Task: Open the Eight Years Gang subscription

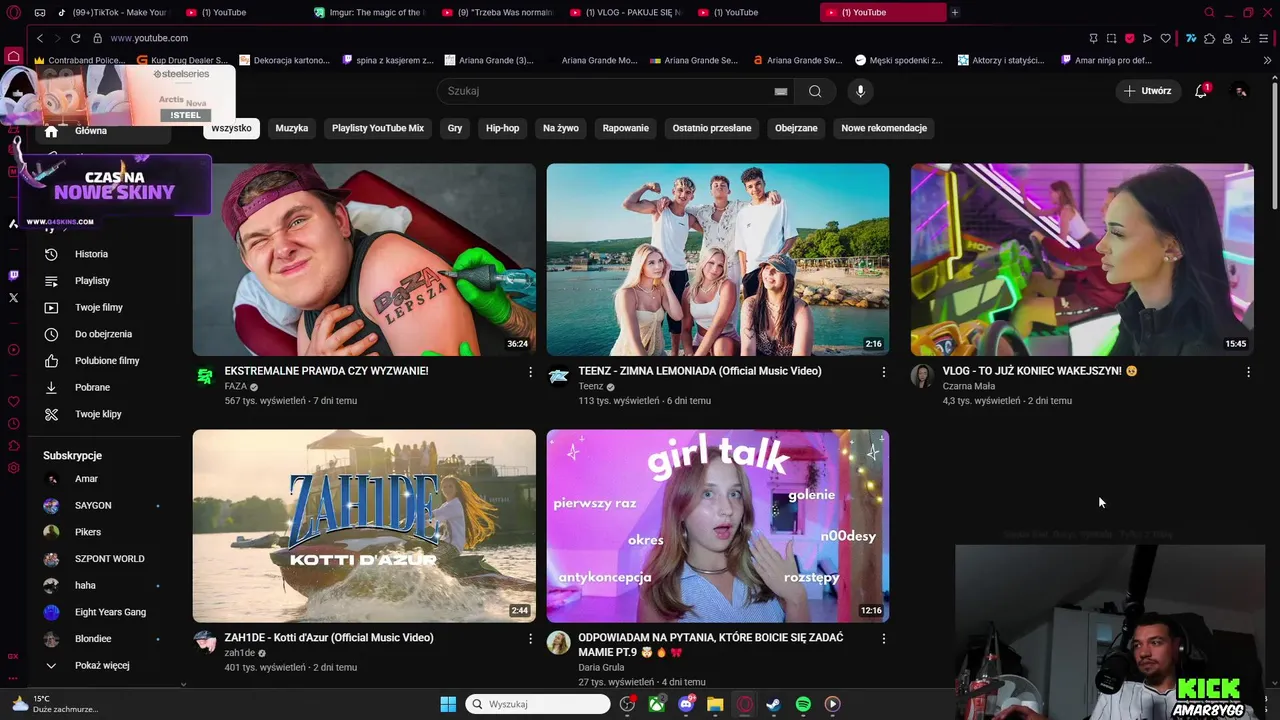Action: pyautogui.click(x=110, y=612)
